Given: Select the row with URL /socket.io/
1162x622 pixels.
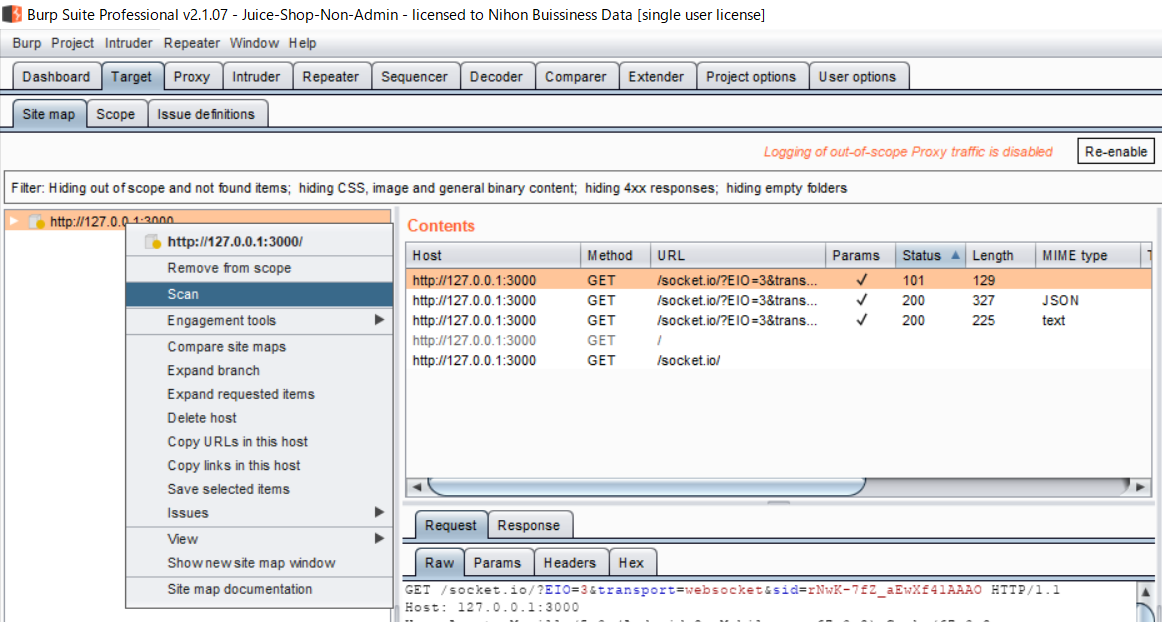Looking at the screenshot, I should point(779,360).
